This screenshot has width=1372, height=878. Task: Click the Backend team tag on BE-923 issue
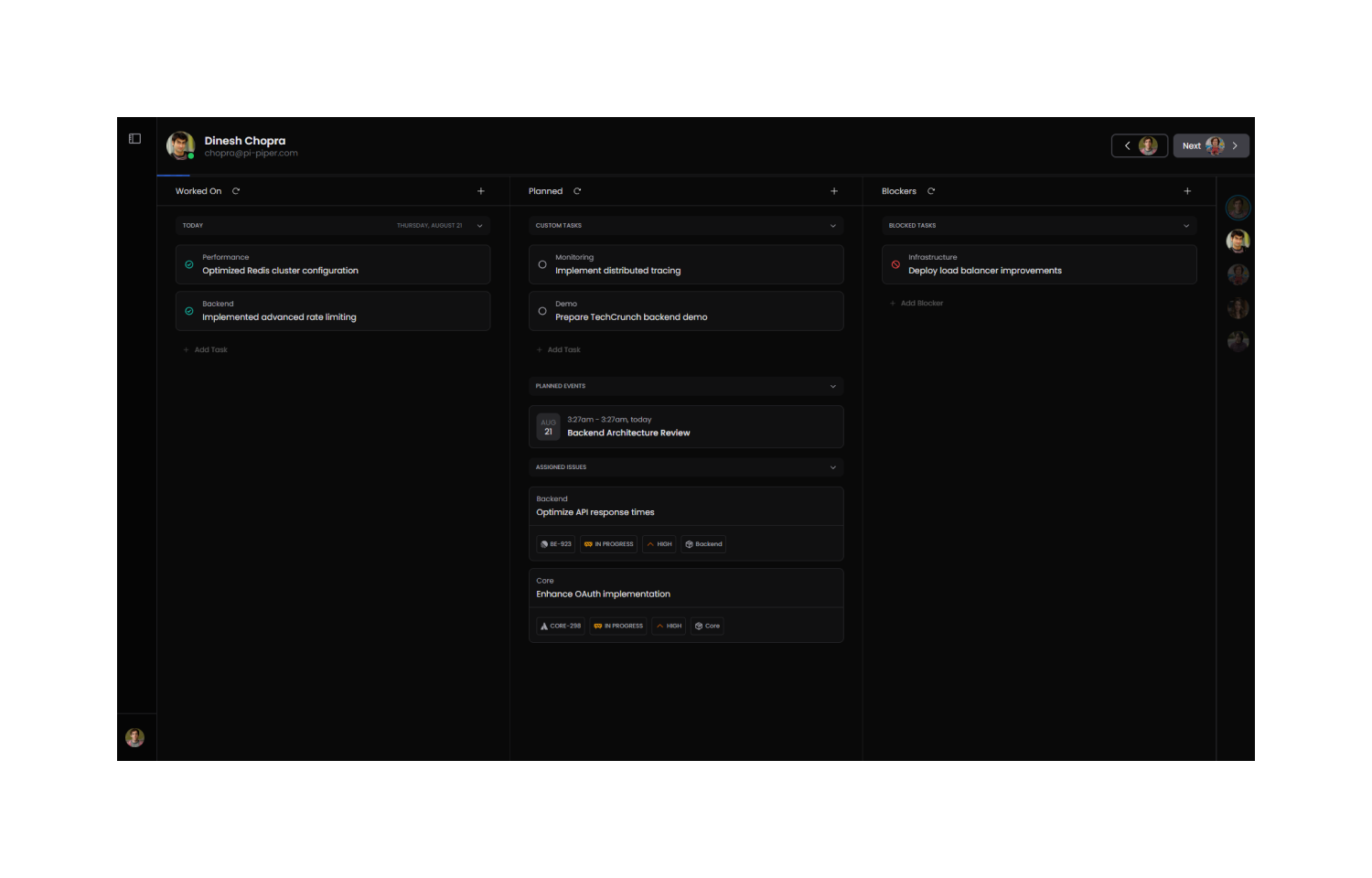703,544
